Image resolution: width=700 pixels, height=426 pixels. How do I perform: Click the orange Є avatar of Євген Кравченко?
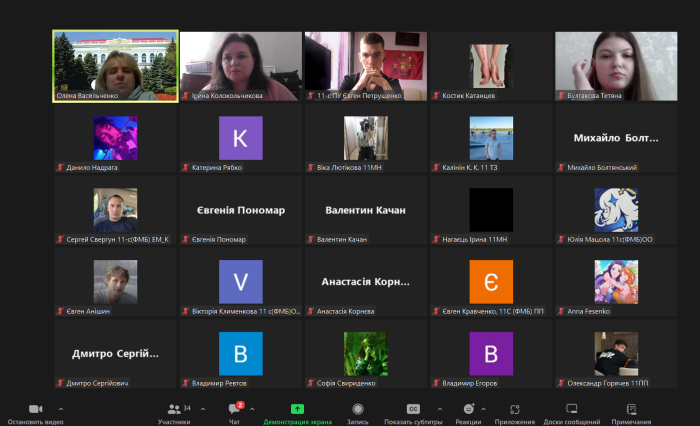point(491,281)
